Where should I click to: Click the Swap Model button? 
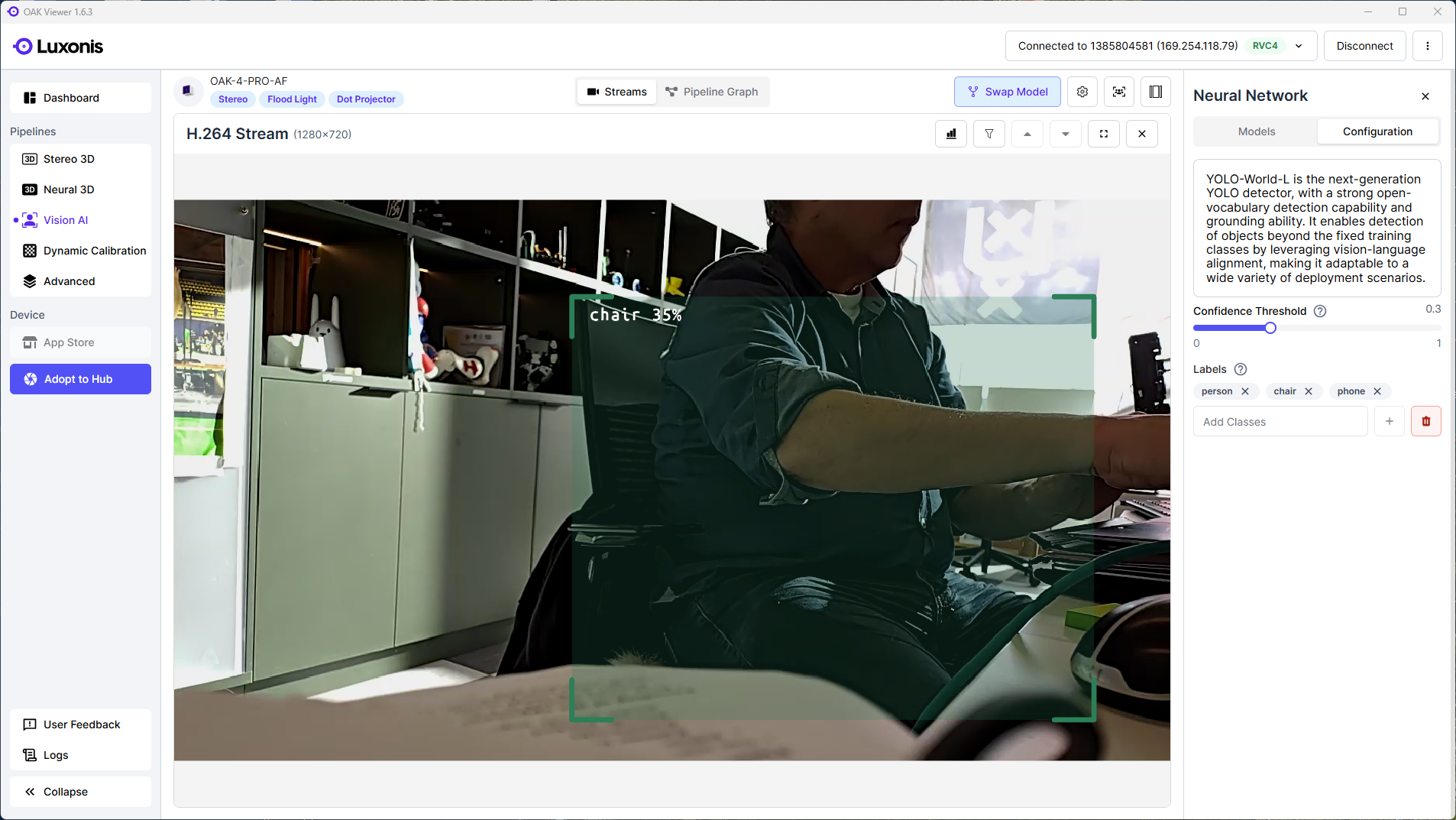click(x=1007, y=92)
